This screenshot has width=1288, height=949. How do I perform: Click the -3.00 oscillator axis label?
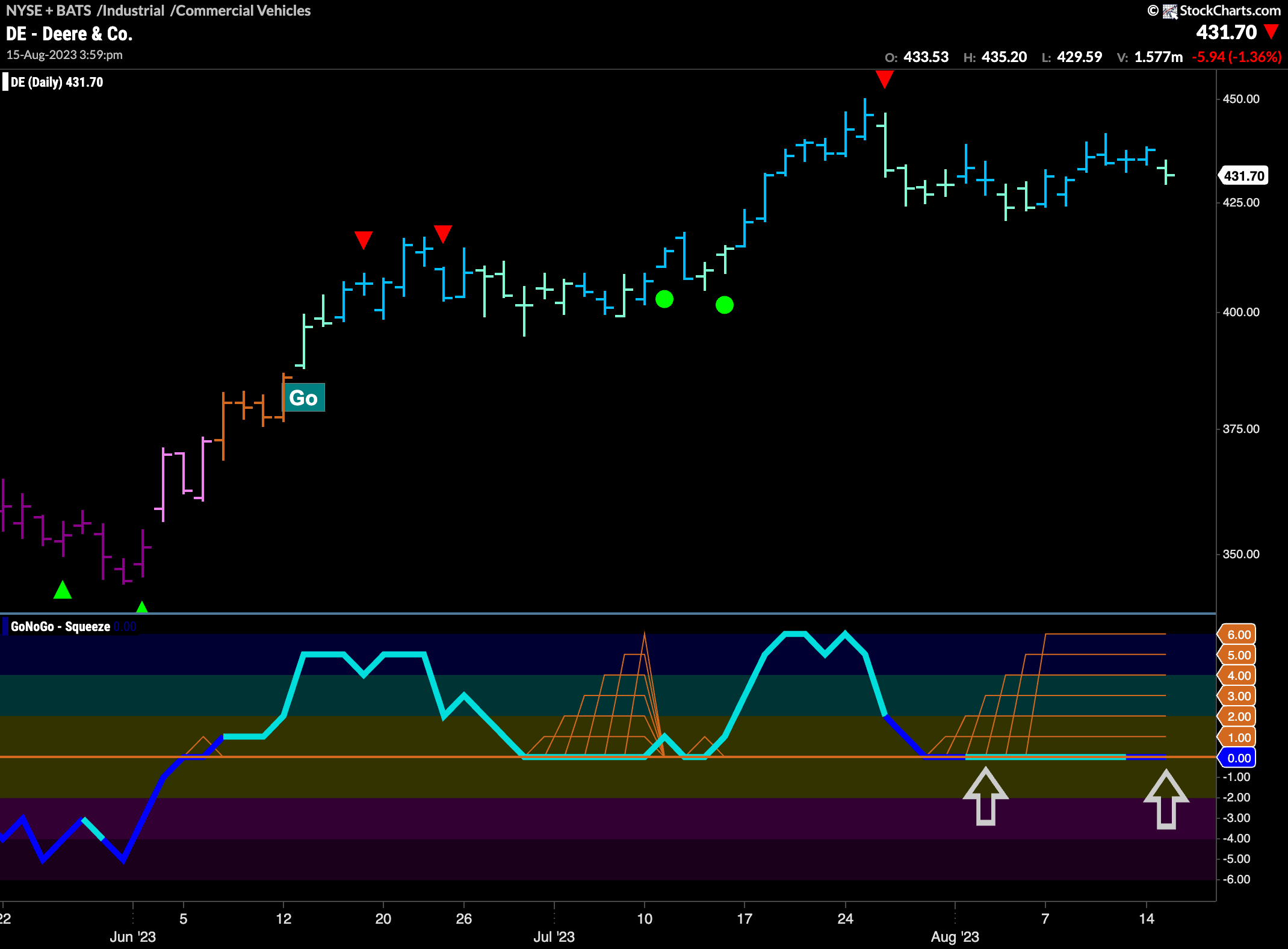pos(1236,818)
